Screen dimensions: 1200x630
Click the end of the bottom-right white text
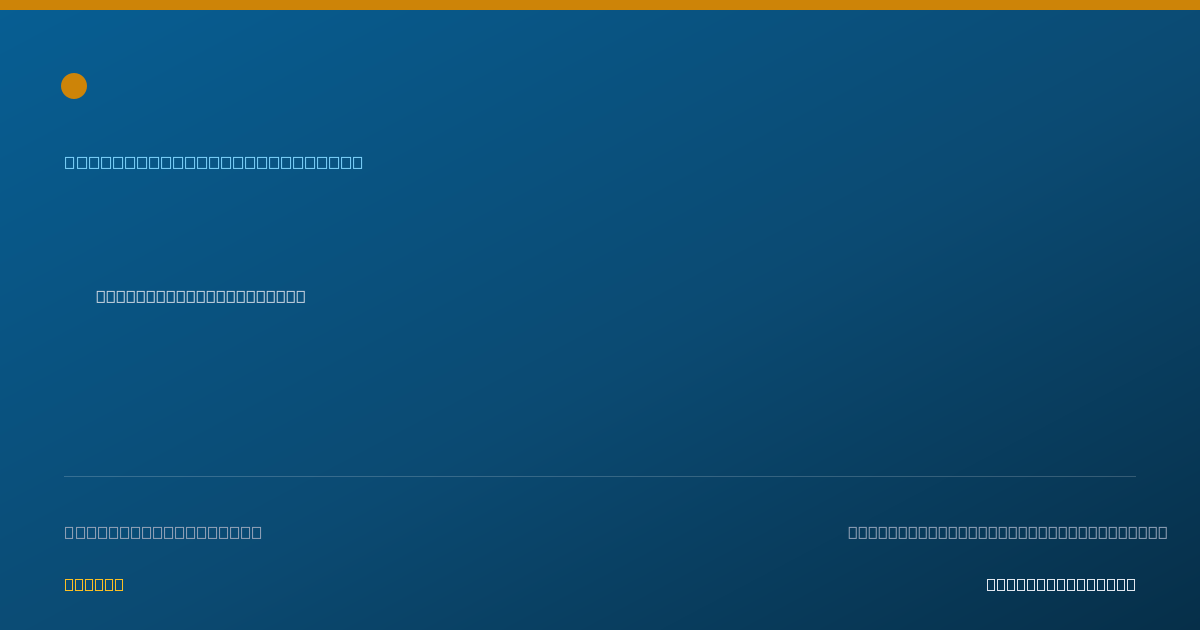[1131, 584]
